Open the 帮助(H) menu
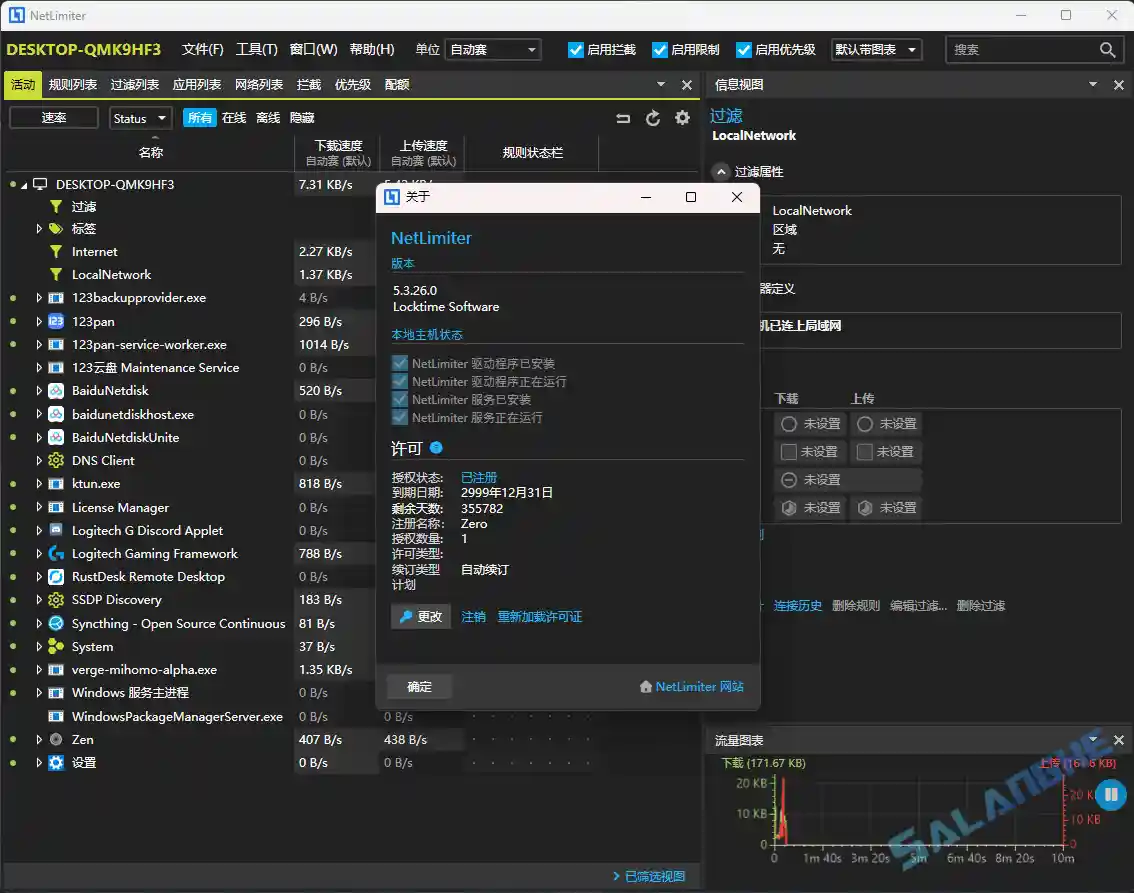 pyautogui.click(x=371, y=49)
